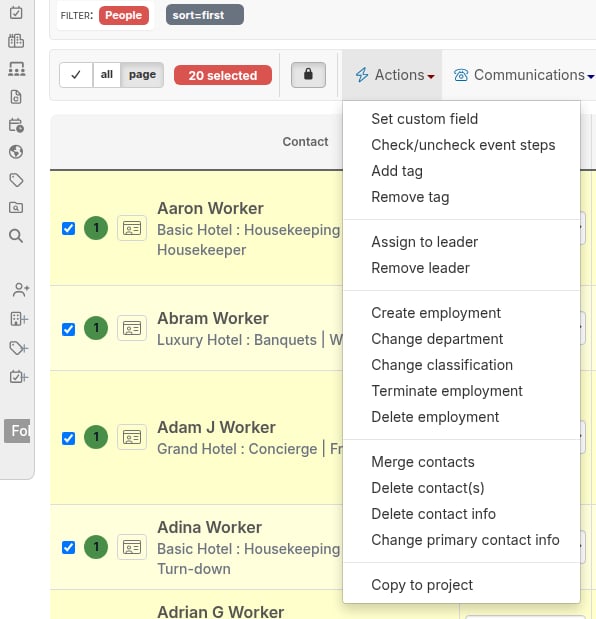Click green badge 1 for Aaron Worker
This screenshot has height=619, width=596.
click(96, 228)
